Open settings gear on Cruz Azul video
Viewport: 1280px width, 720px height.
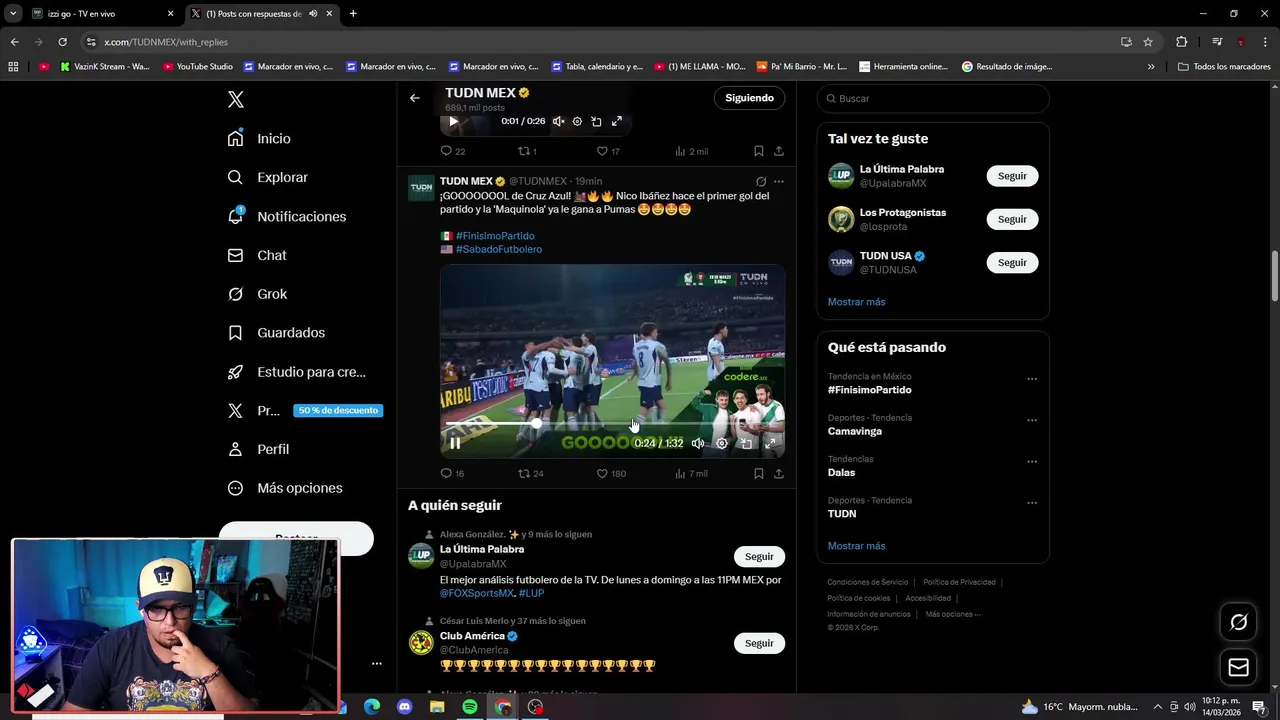tap(721, 443)
